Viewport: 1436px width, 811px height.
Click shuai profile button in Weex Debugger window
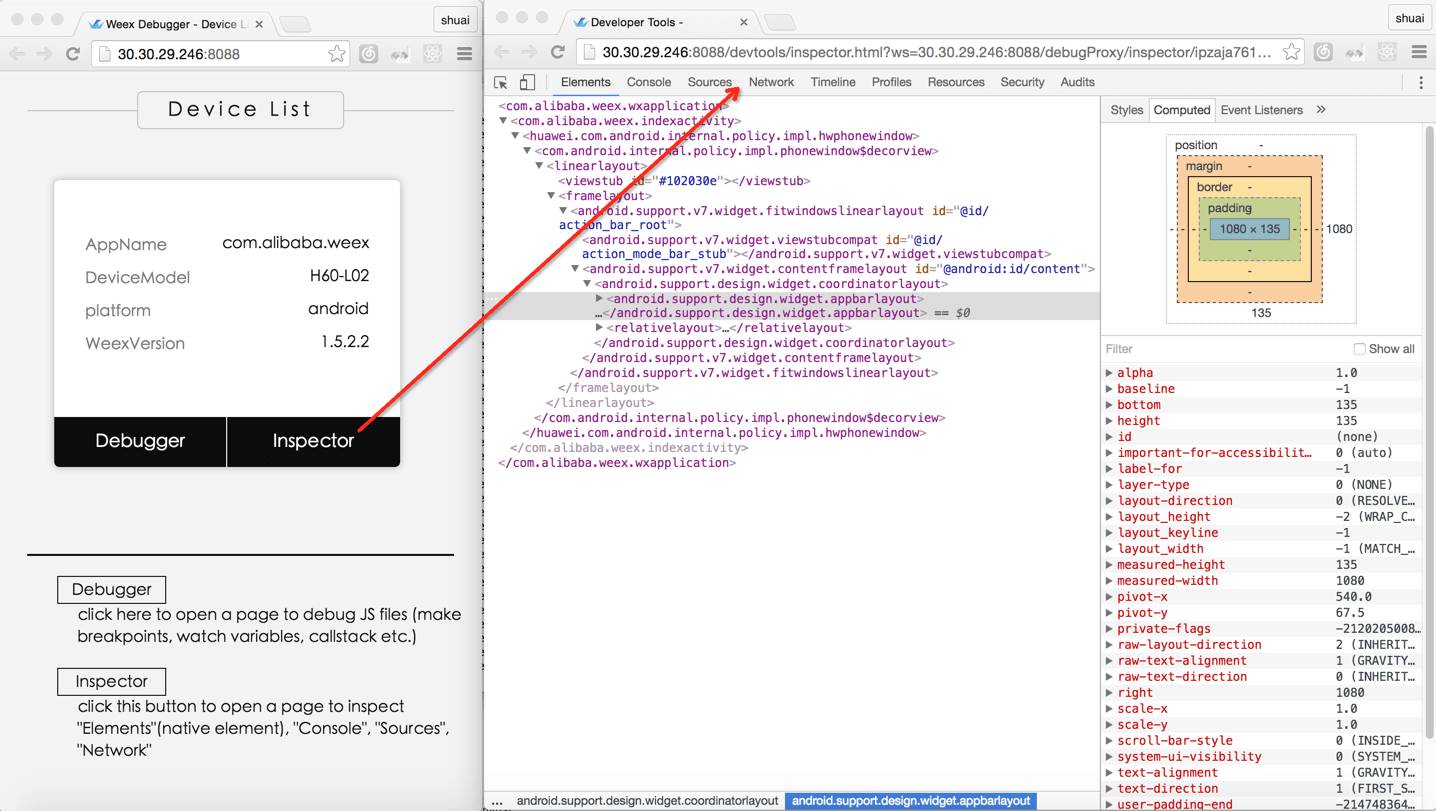(455, 20)
